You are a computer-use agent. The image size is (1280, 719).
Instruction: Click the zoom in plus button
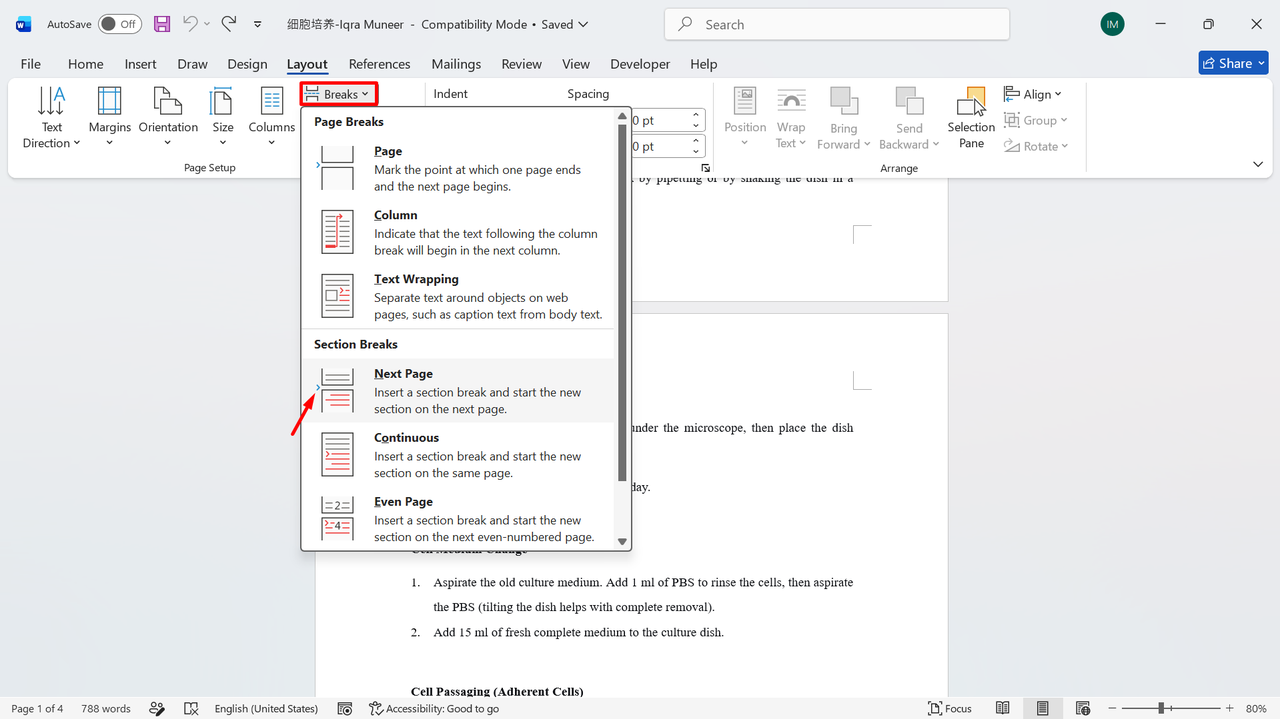(1230, 708)
